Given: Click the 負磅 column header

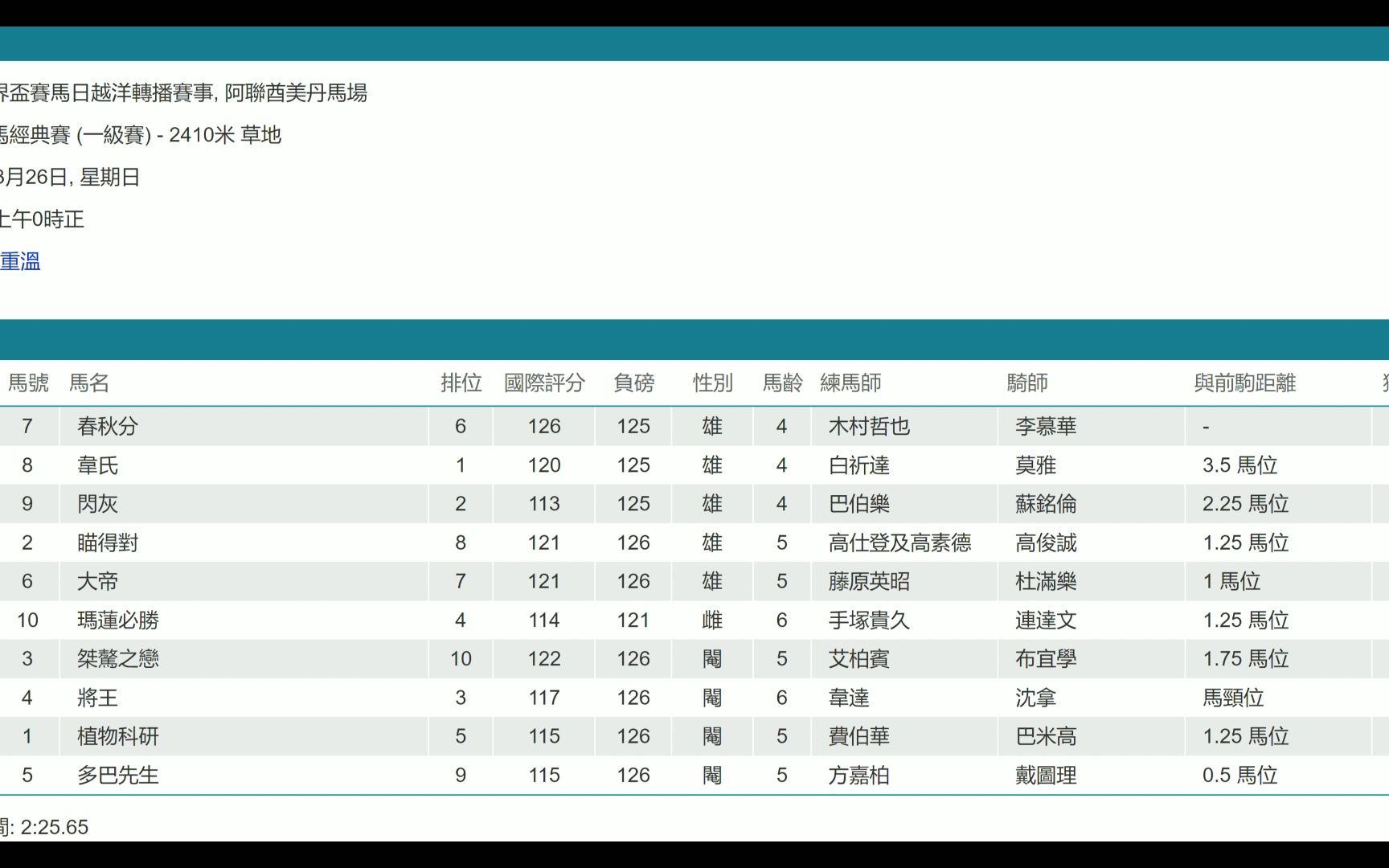Looking at the screenshot, I should click(x=633, y=383).
